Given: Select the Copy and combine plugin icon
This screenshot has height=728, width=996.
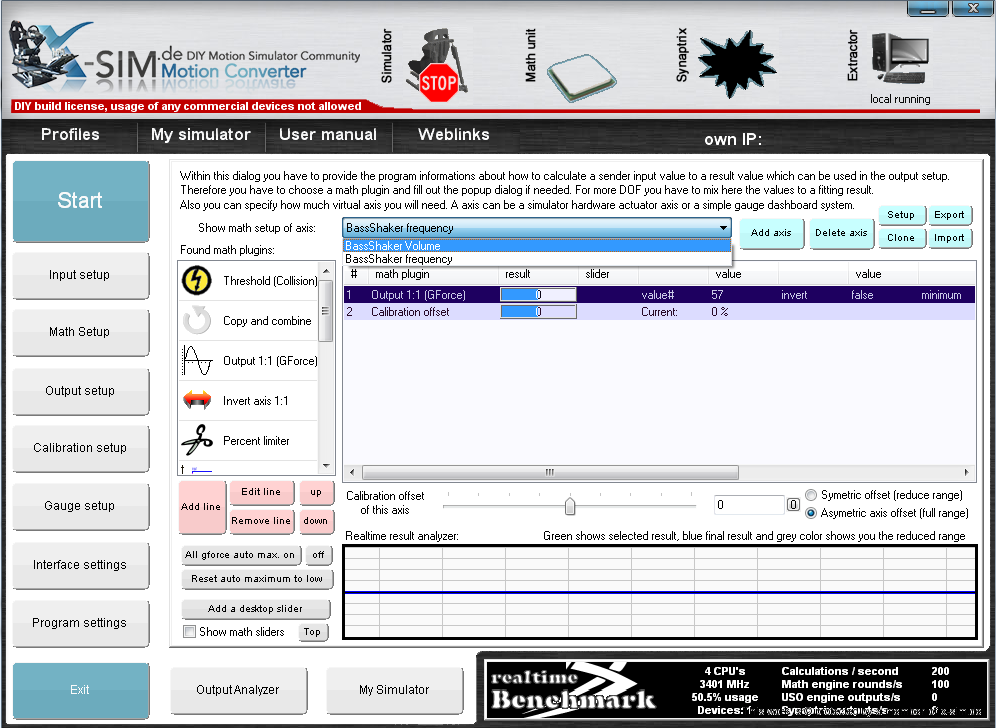Looking at the screenshot, I should (x=197, y=321).
